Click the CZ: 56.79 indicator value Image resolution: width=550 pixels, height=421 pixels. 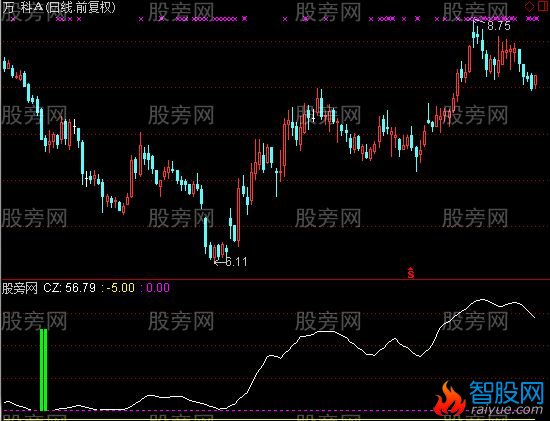click(x=69, y=288)
